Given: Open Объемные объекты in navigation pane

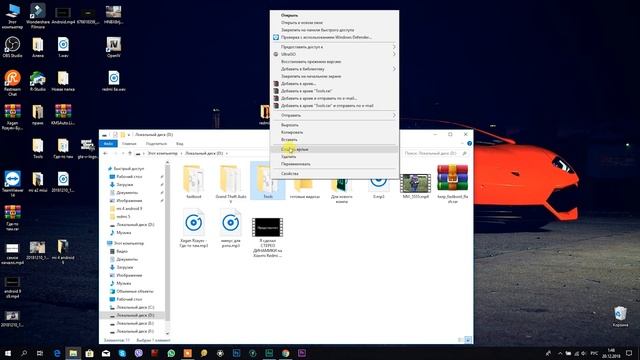Looking at the screenshot, I should (135, 291).
